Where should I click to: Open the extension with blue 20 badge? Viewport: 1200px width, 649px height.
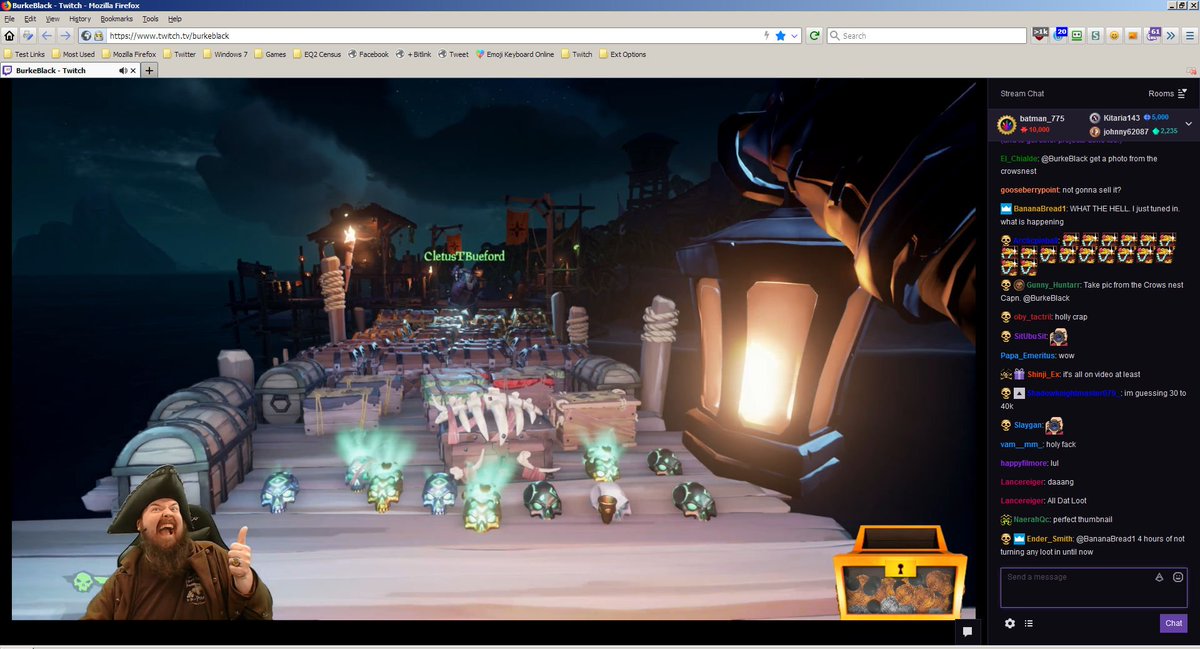pyautogui.click(x=1060, y=35)
